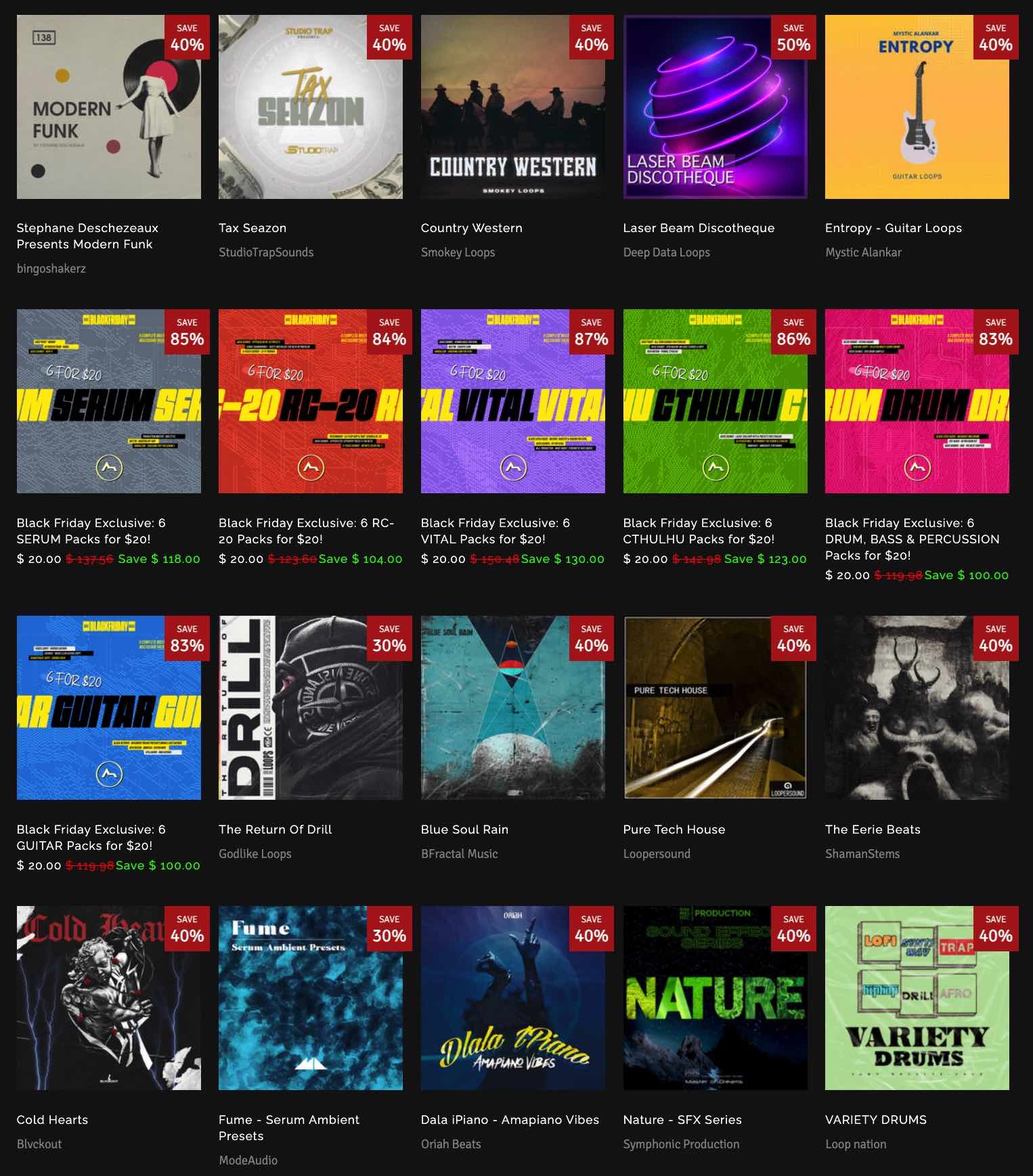Screen dimensions: 1033x1176
Task: Open the Symphonic Production label link
Action: click(681, 1144)
